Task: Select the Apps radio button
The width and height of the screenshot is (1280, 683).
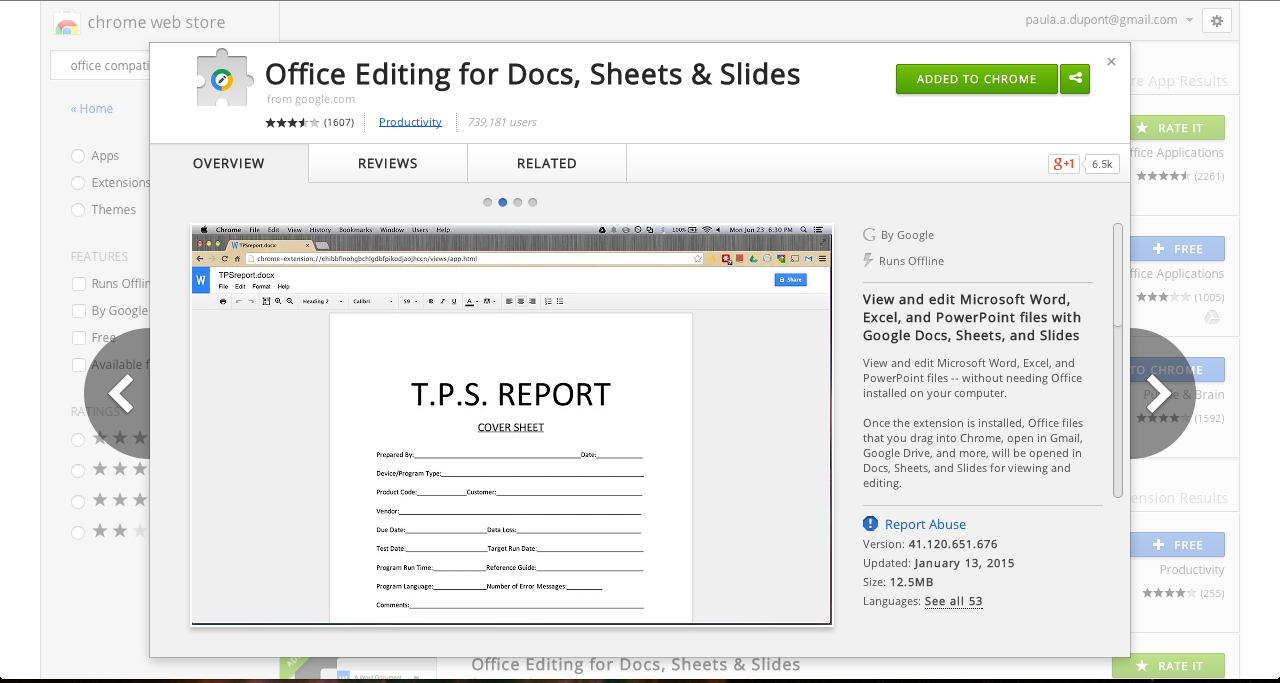Action: [78, 156]
